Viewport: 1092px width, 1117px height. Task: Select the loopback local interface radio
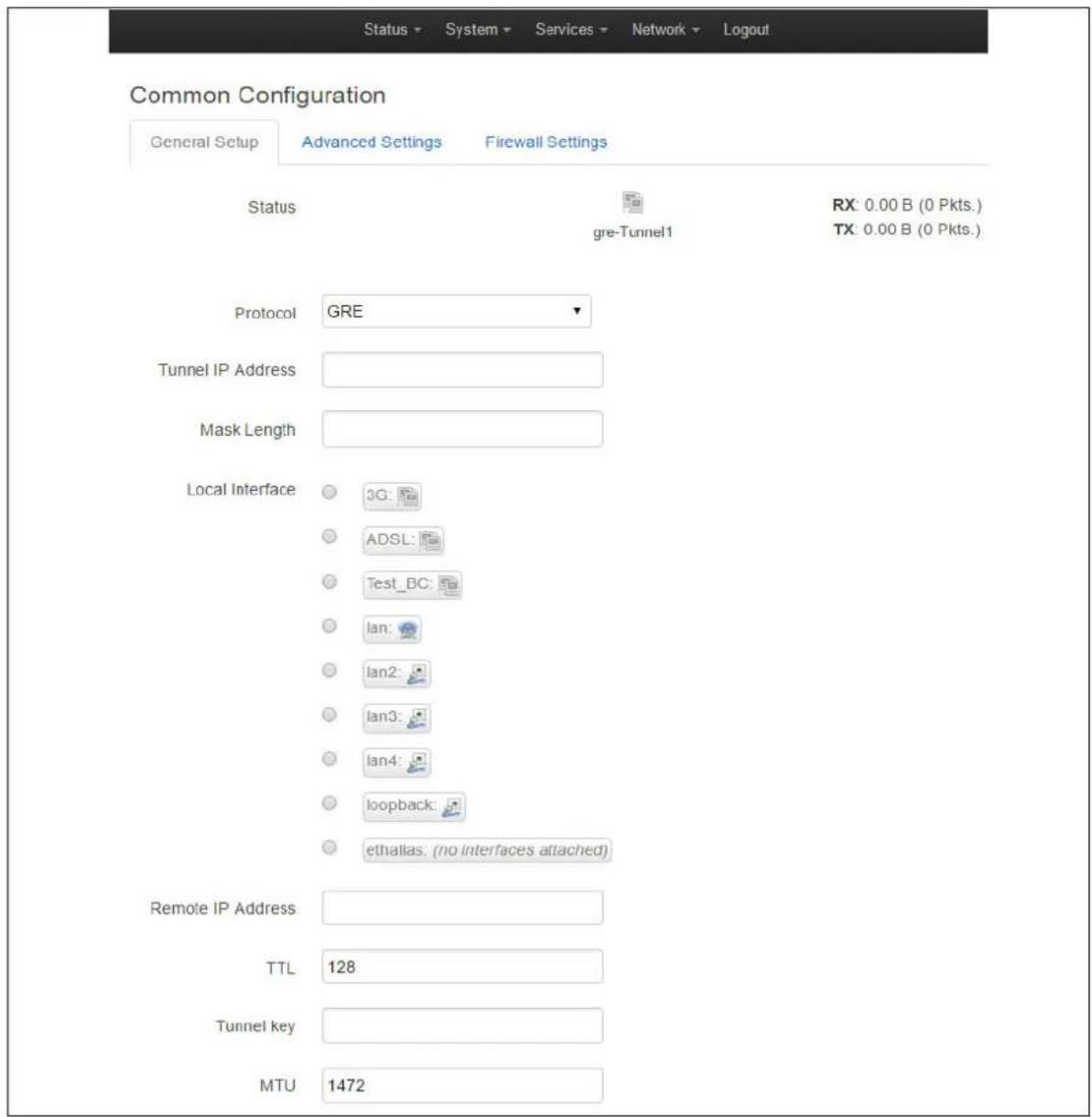(330, 803)
